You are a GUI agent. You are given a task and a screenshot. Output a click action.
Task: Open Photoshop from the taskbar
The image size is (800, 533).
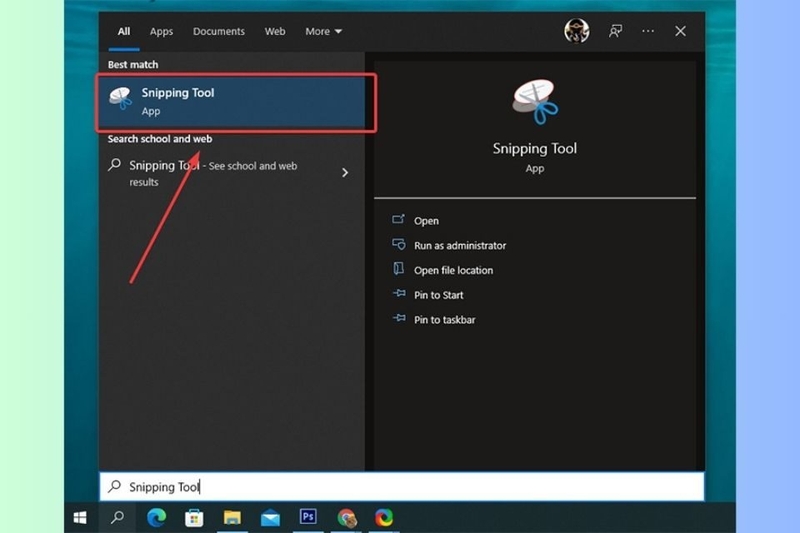[308, 517]
